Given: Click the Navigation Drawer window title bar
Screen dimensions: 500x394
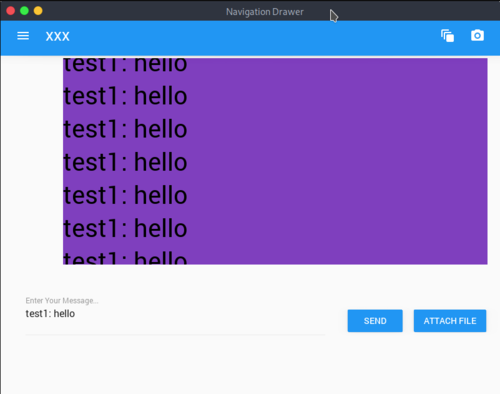Looking at the screenshot, I should click(265, 12).
